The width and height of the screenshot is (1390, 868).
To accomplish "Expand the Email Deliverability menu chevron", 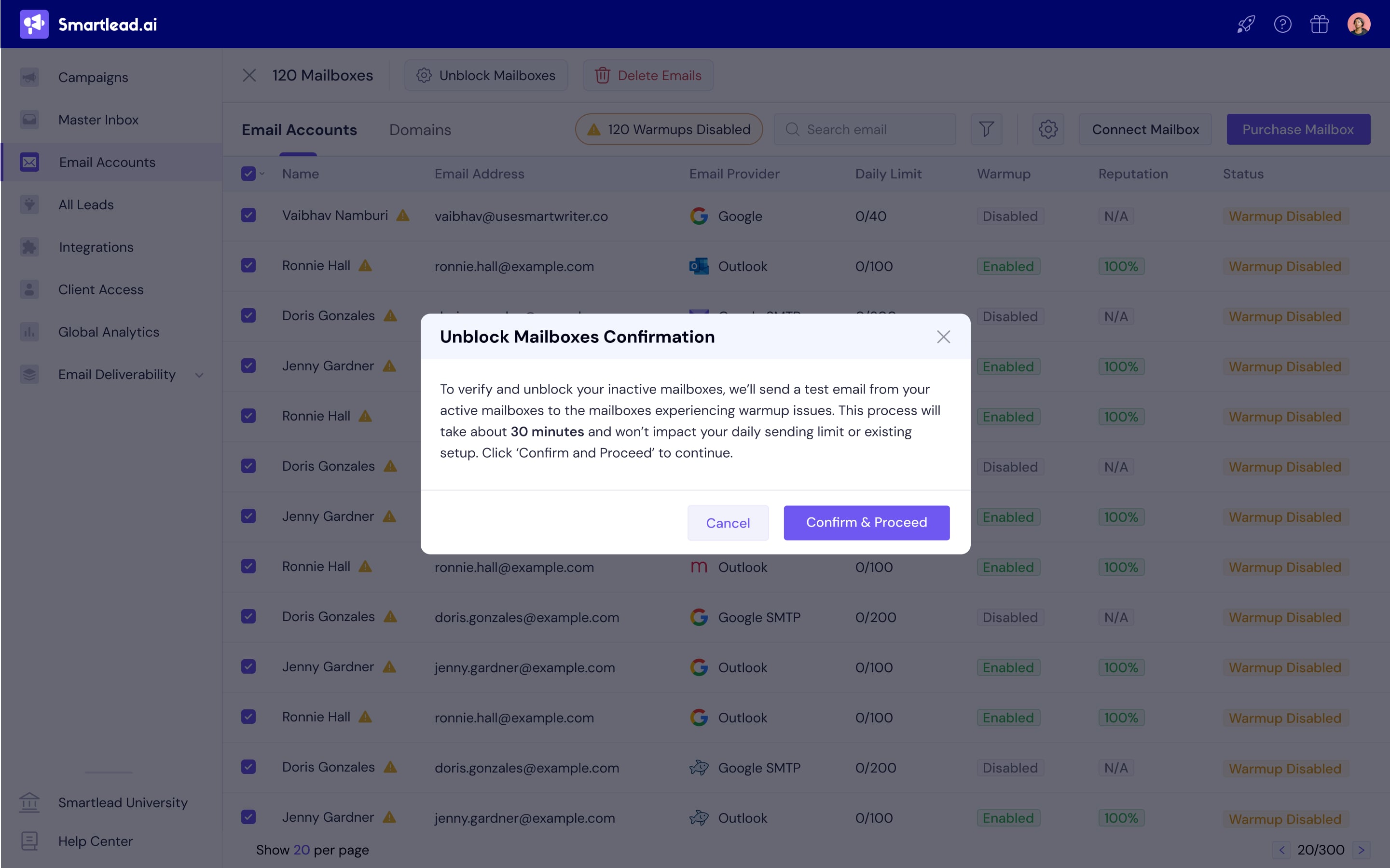I will point(199,375).
